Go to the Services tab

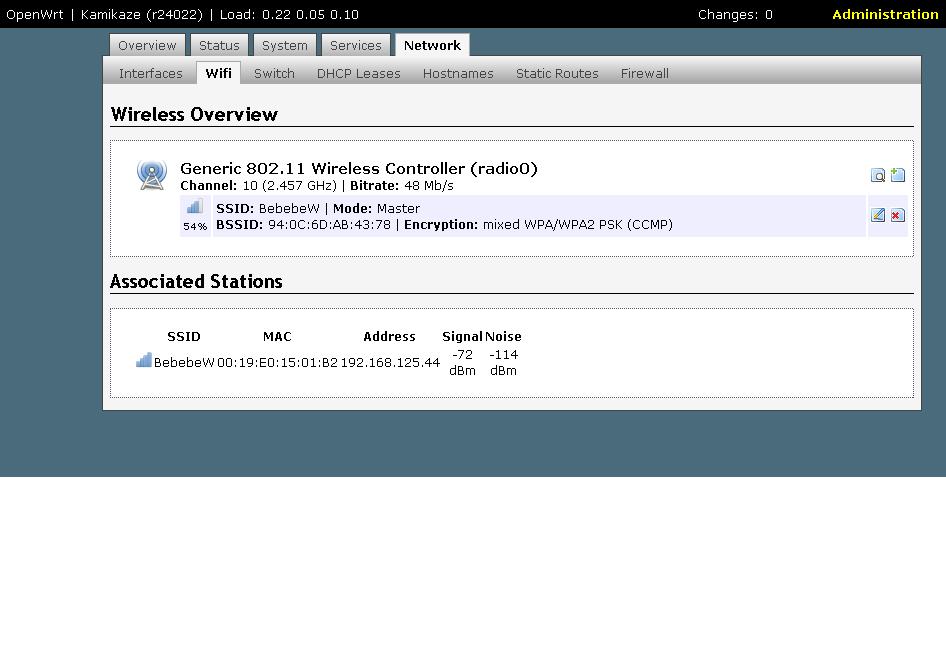[x=355, y=45]
